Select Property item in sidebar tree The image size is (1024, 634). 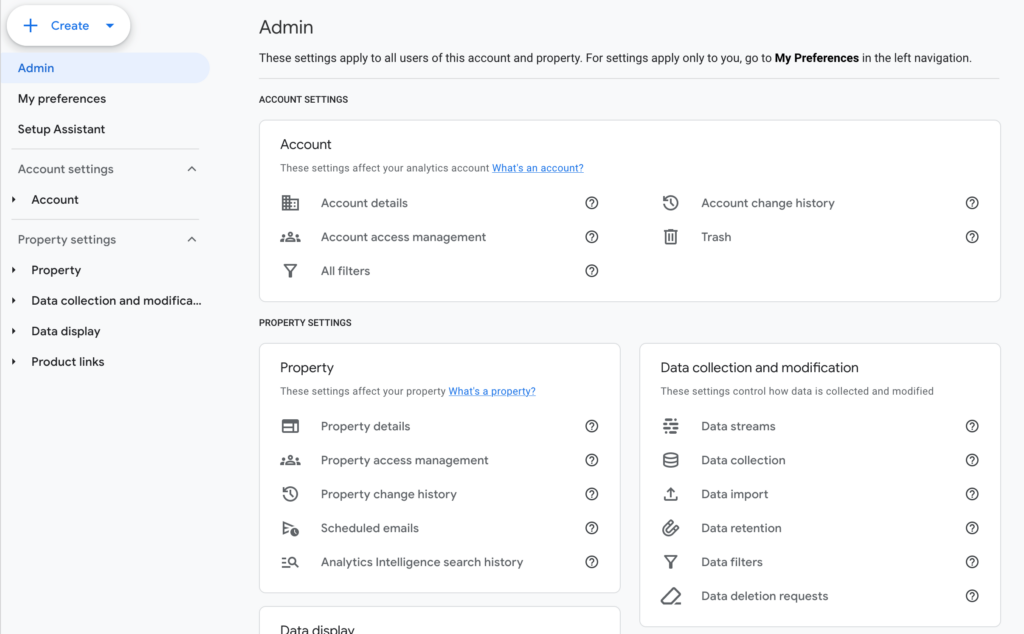(56, 270)
